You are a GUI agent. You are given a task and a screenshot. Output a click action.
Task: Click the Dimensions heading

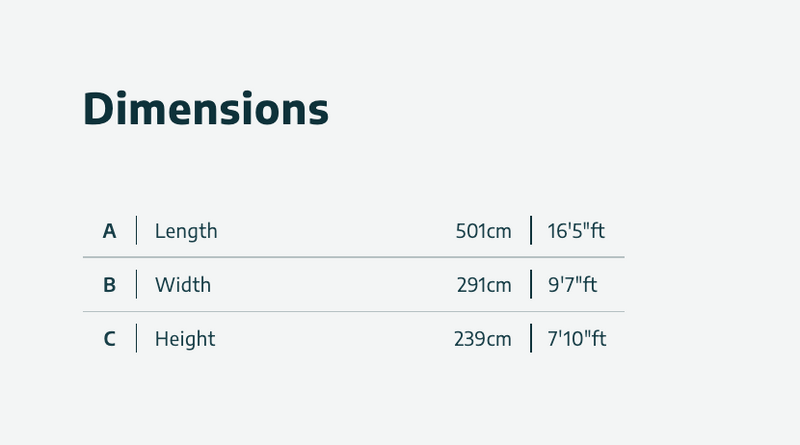coord(205,109)
